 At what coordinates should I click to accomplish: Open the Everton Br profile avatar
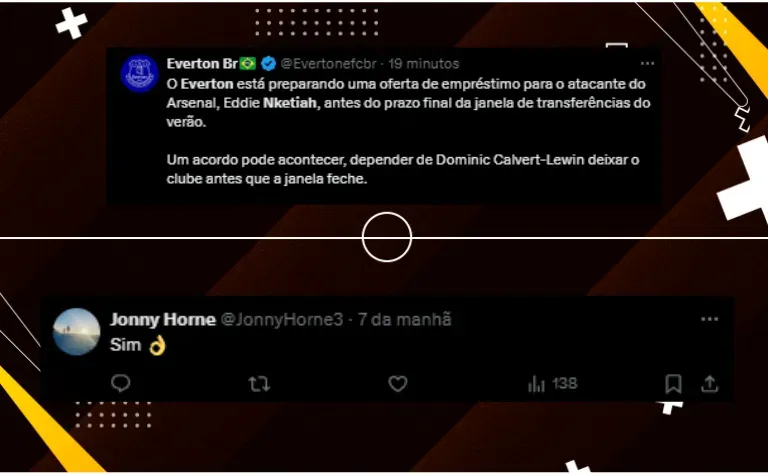tap(140, 73)
